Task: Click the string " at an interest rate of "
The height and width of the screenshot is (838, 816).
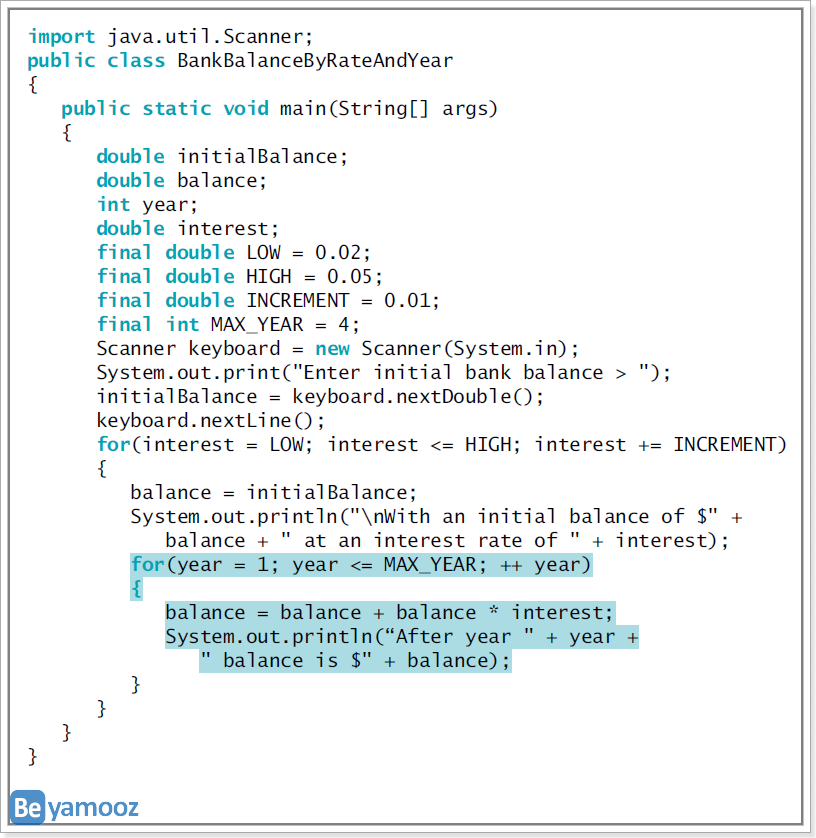Action: [x=430, y=540]
